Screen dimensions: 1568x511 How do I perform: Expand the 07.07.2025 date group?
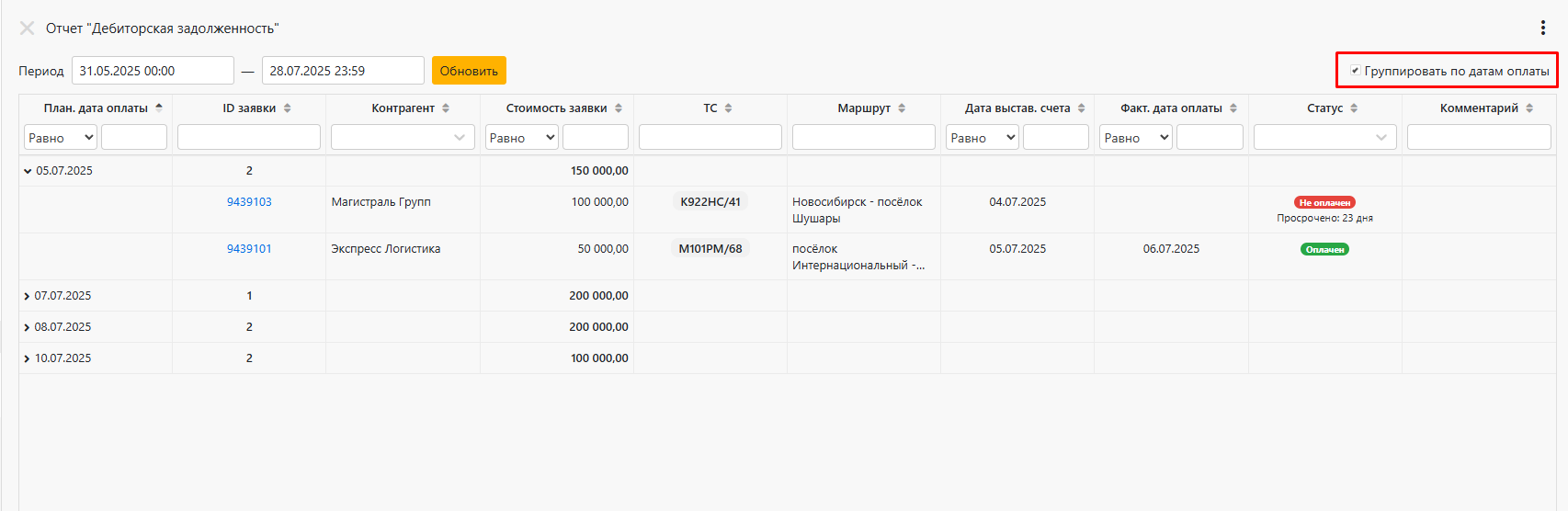pyautogui.click(x=27, y=296)
